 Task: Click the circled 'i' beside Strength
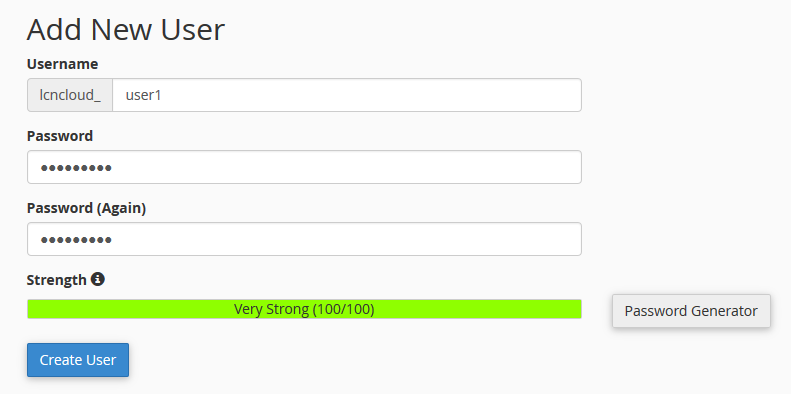coord(98,279)
